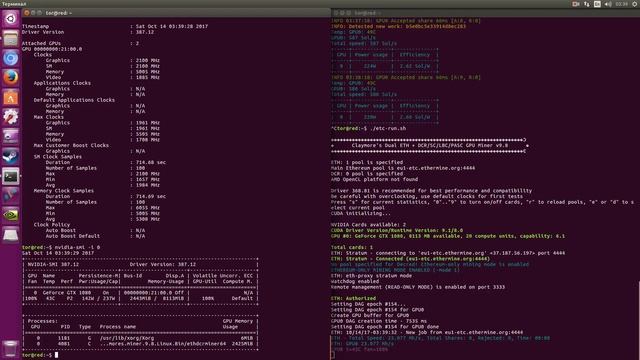Open the sound volume indicator

(608, 4)
